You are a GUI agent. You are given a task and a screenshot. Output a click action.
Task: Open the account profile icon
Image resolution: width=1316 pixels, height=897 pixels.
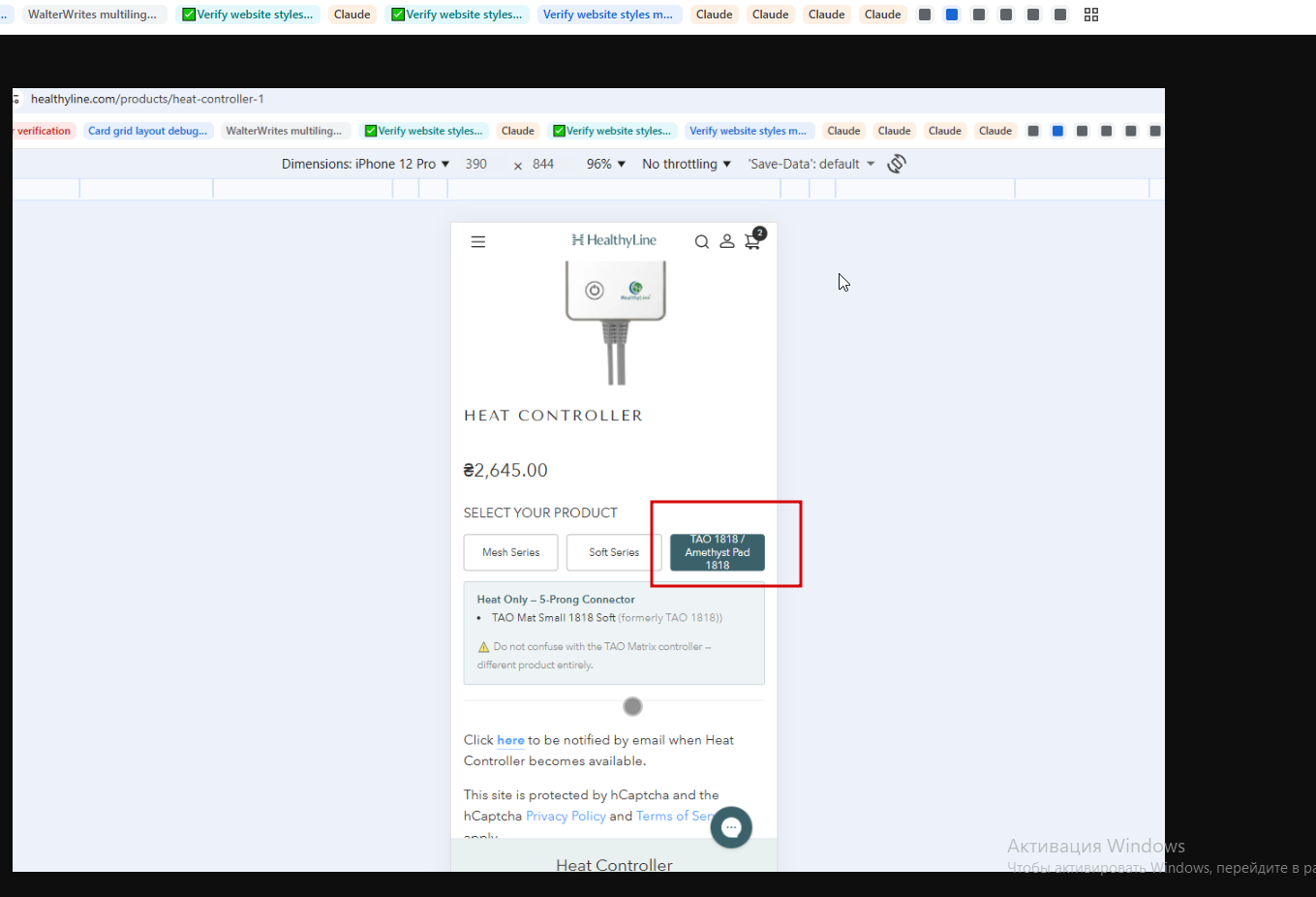727,242
